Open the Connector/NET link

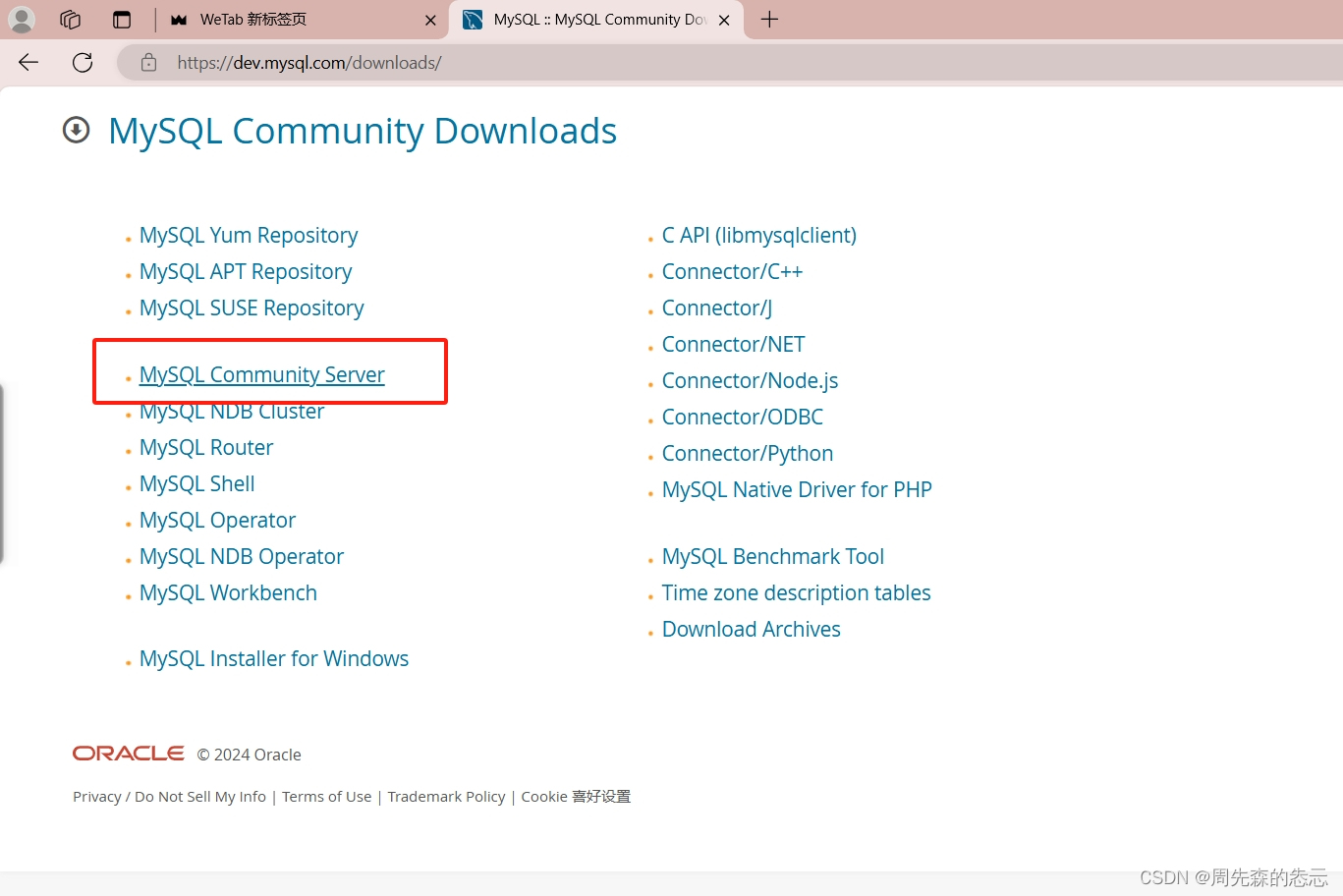tap(734, 345)
